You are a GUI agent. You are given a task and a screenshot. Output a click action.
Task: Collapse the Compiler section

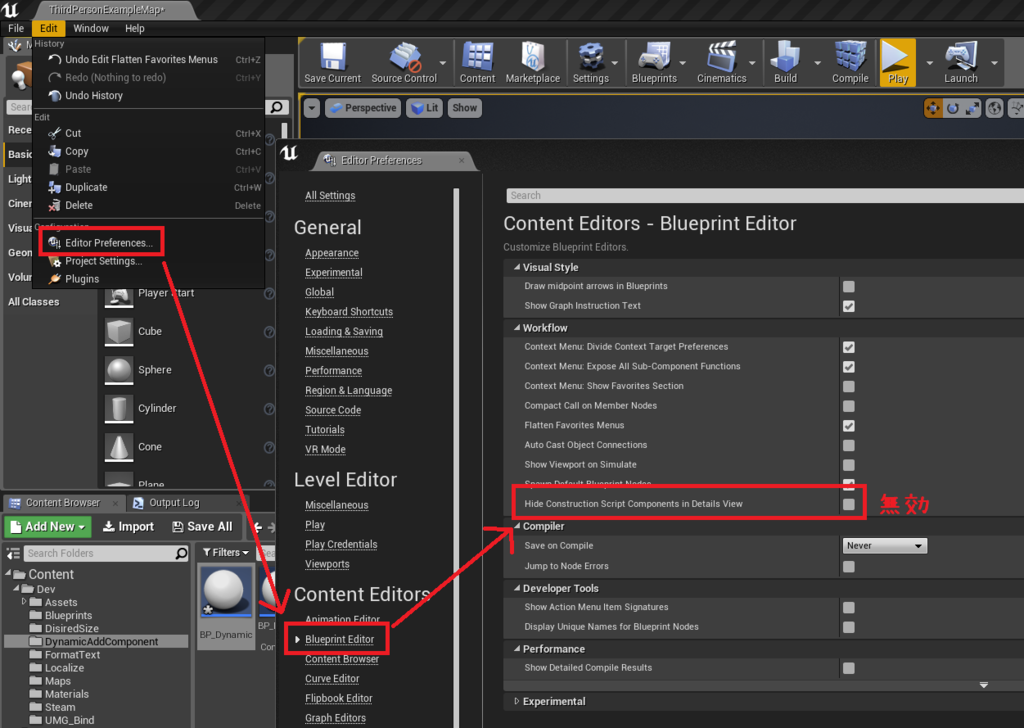tap(517, 526)
